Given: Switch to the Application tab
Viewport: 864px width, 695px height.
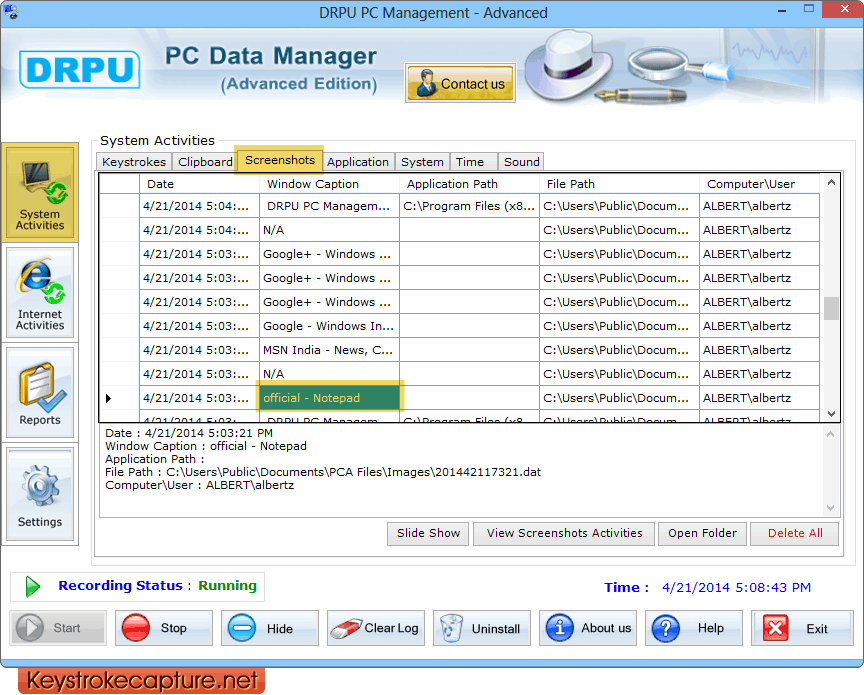Looking at the screenshot, I should pos(358,162).
